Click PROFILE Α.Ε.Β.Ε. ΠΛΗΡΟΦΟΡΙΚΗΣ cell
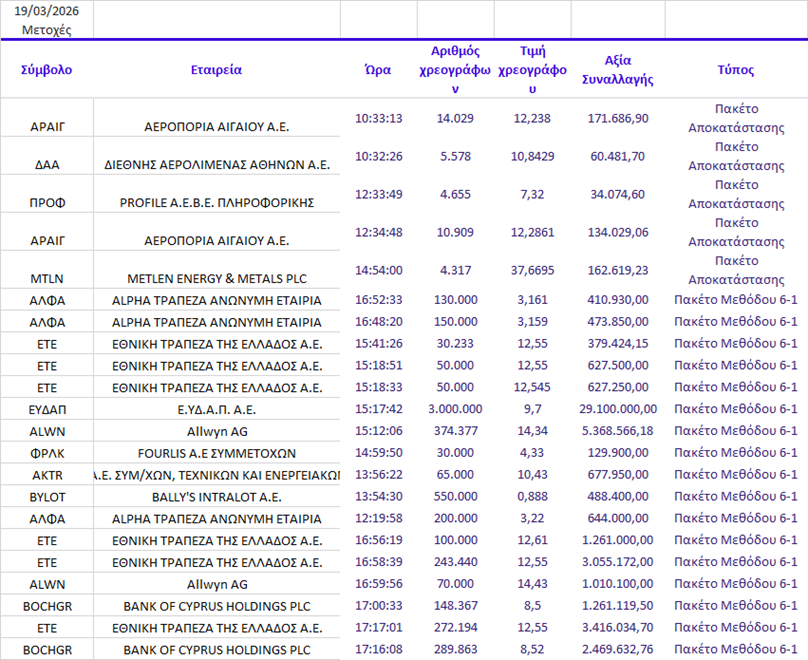 (216, 202)
